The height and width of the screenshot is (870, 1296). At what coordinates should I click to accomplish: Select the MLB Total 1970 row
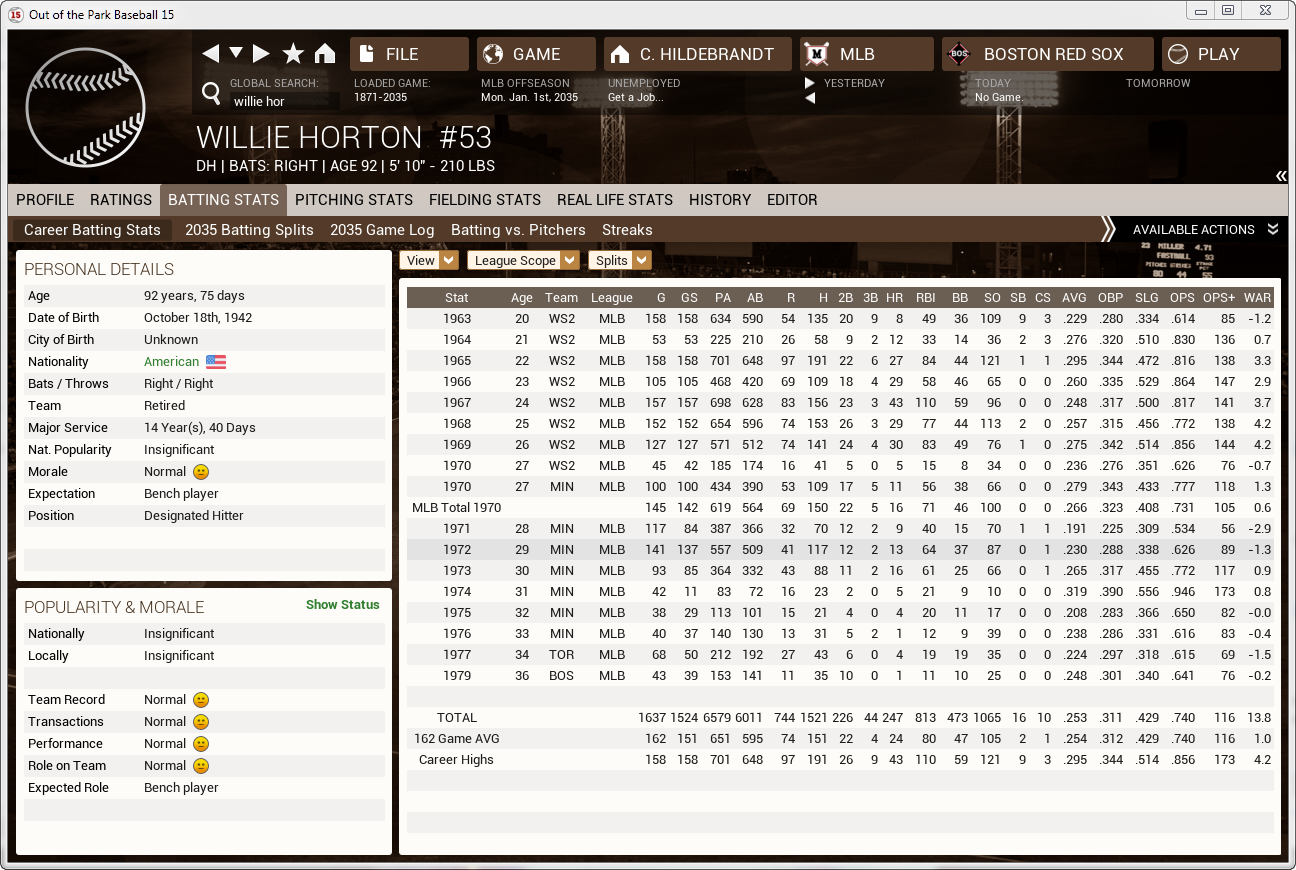[840, 508]
